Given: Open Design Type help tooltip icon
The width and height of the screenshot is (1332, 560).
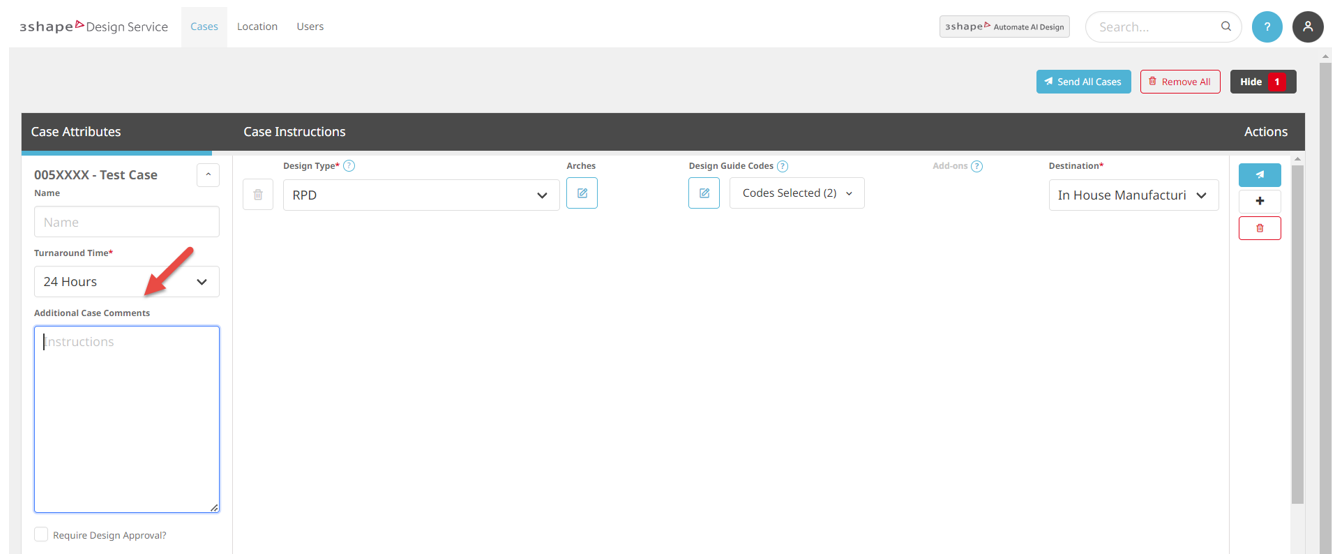Looking at the screenshot, I should [x=349, y=166].
